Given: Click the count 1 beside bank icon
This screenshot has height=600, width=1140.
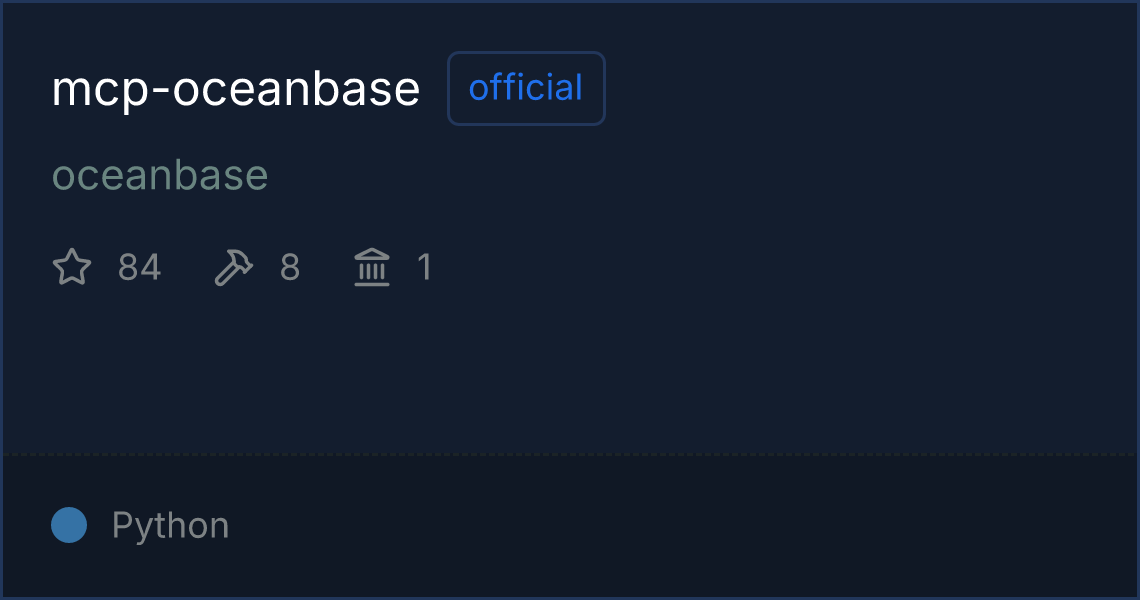Looking at the screenshot, I should point(425,268).
